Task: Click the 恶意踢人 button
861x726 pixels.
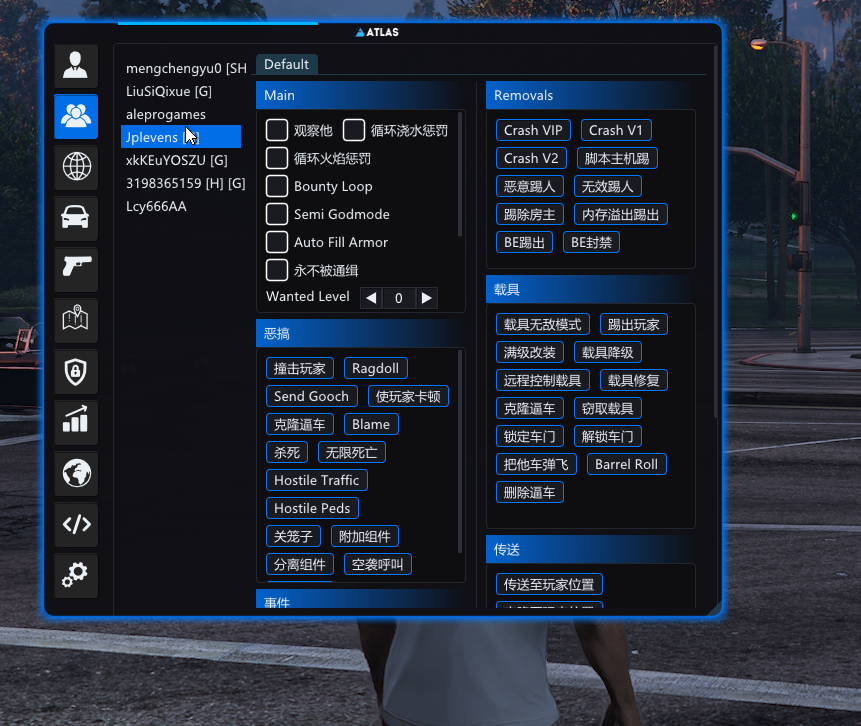Action: click(x=529, y=186)
